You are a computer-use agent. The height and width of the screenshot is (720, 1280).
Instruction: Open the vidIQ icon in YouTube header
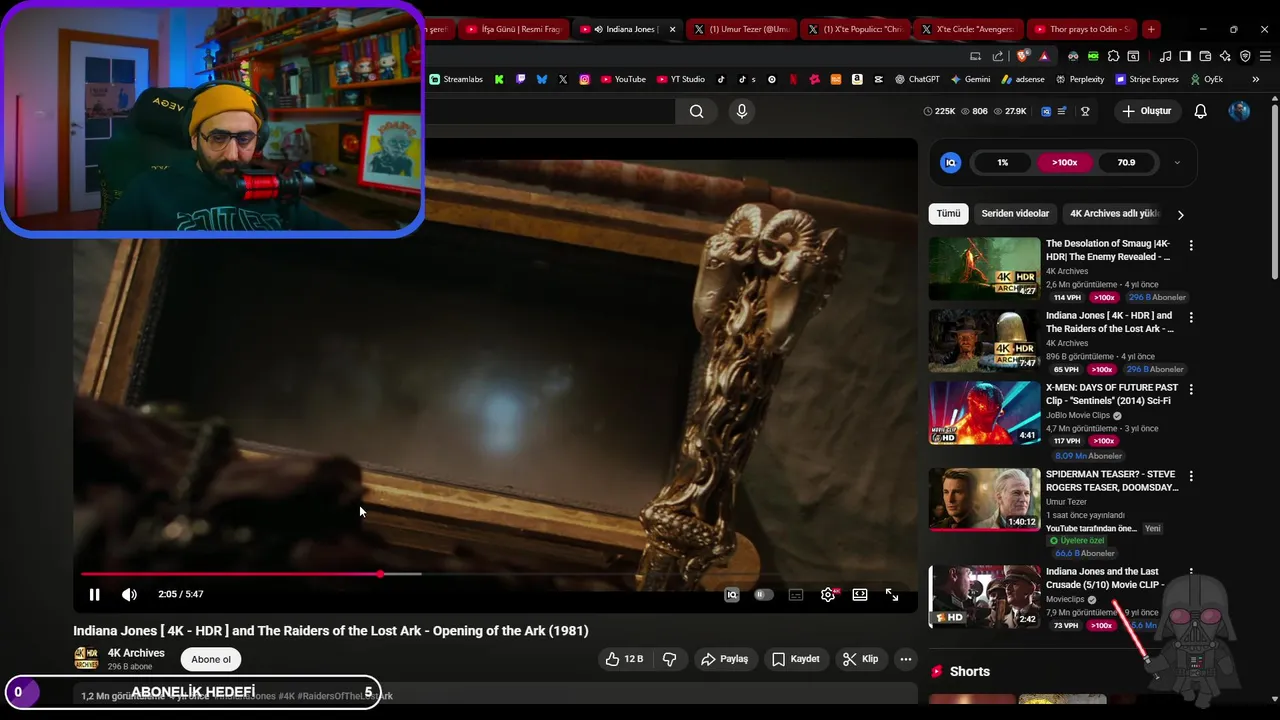pyautogui.click(x=1046, y=111)
